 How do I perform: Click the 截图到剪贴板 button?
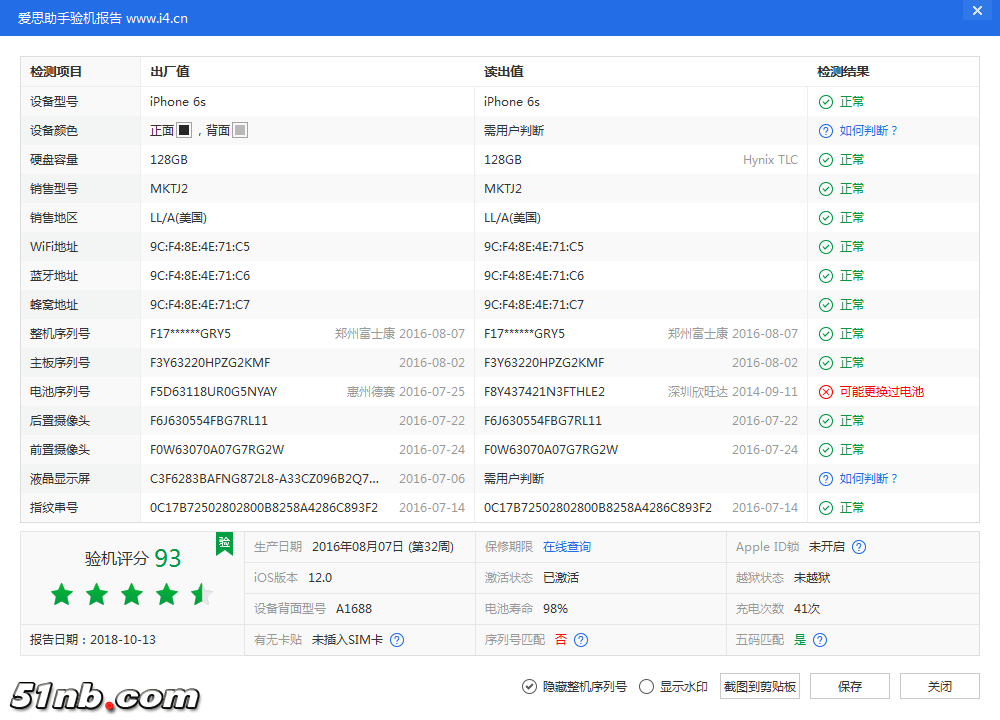(x=759, y=686)
